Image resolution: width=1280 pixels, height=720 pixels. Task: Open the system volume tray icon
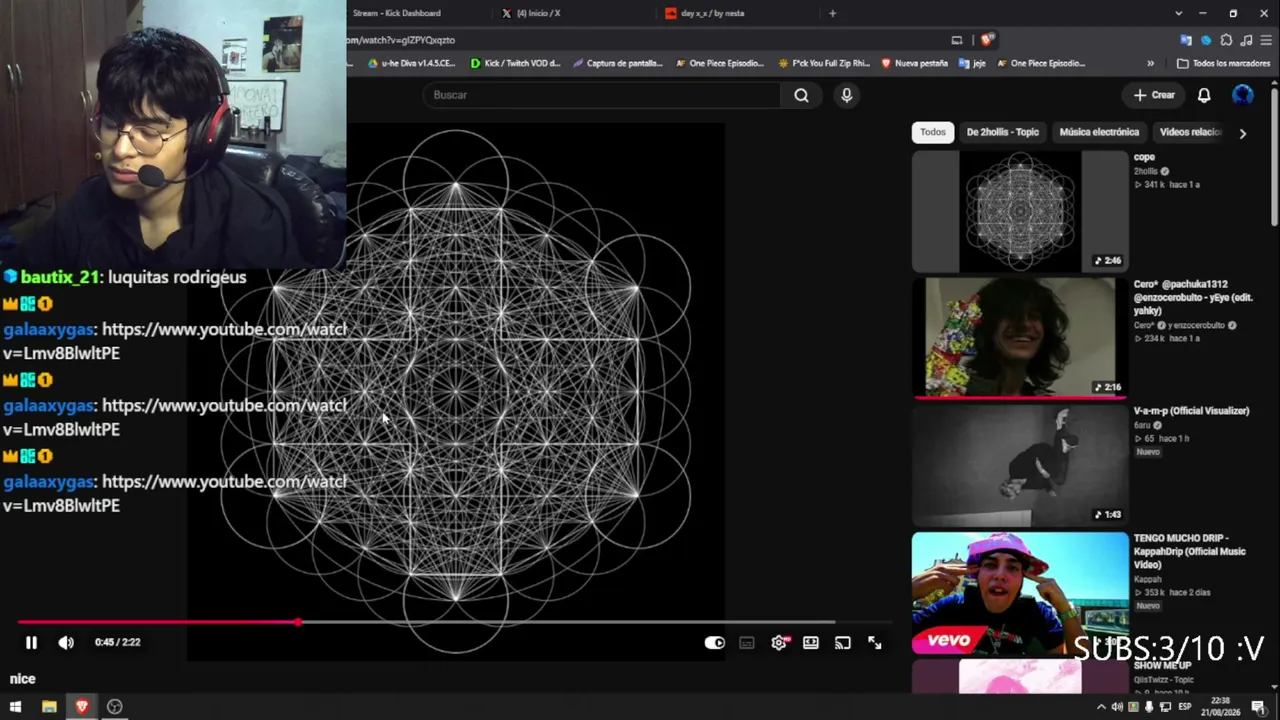click(1117, 707)
